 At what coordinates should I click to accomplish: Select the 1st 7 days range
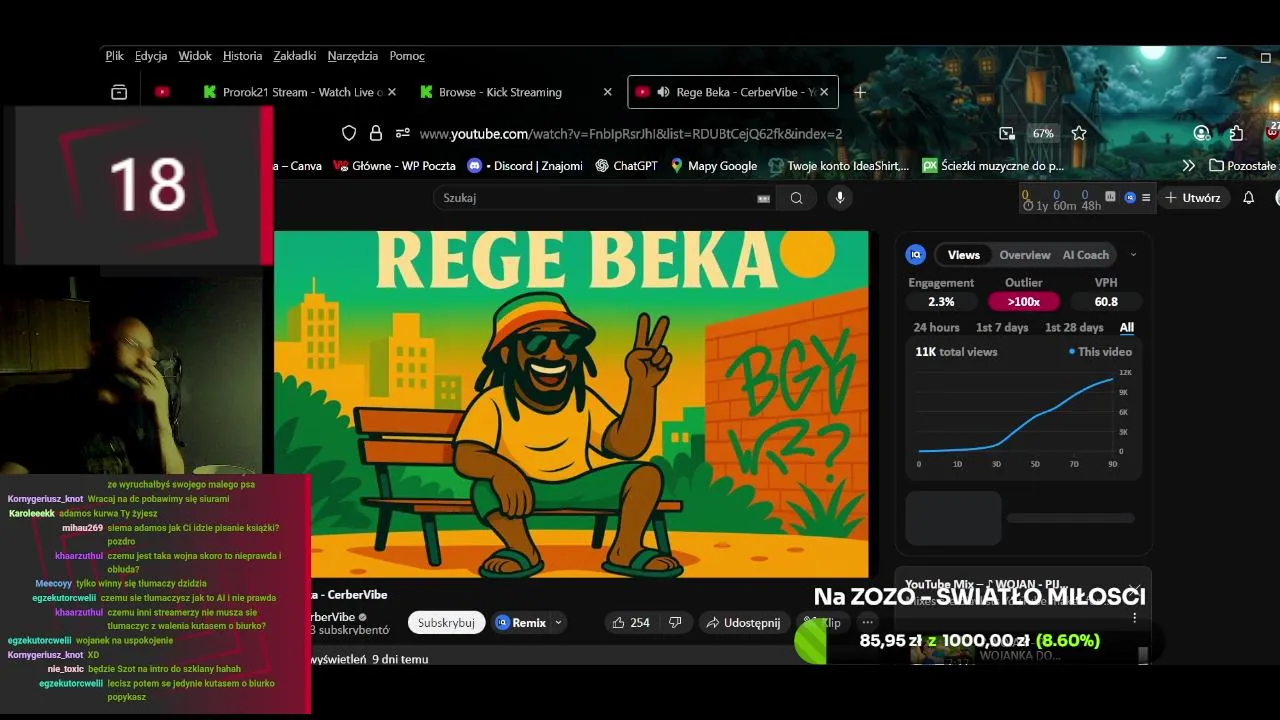(1002, 328)
